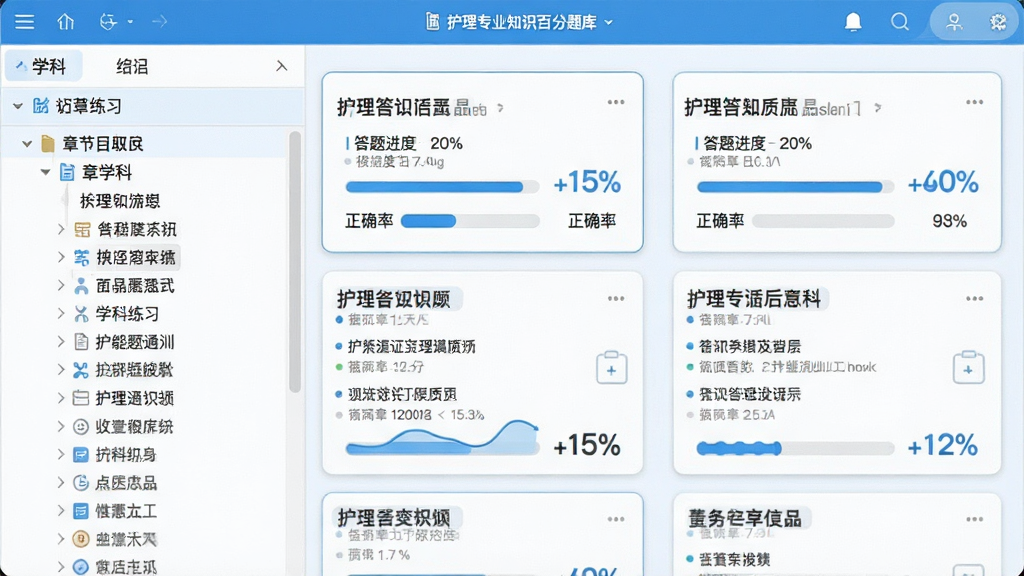Click the 93% value text

950,221
